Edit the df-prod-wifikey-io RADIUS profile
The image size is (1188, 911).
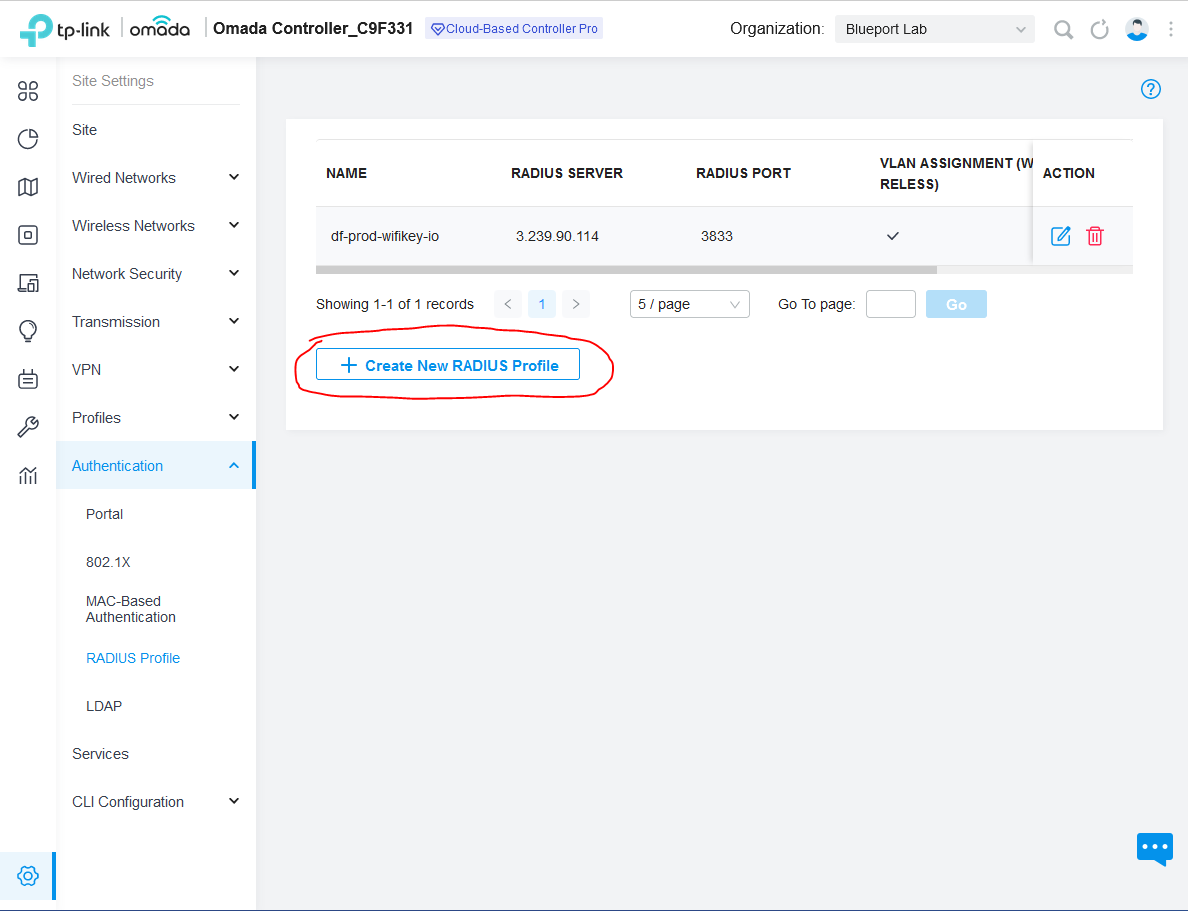1060,236
